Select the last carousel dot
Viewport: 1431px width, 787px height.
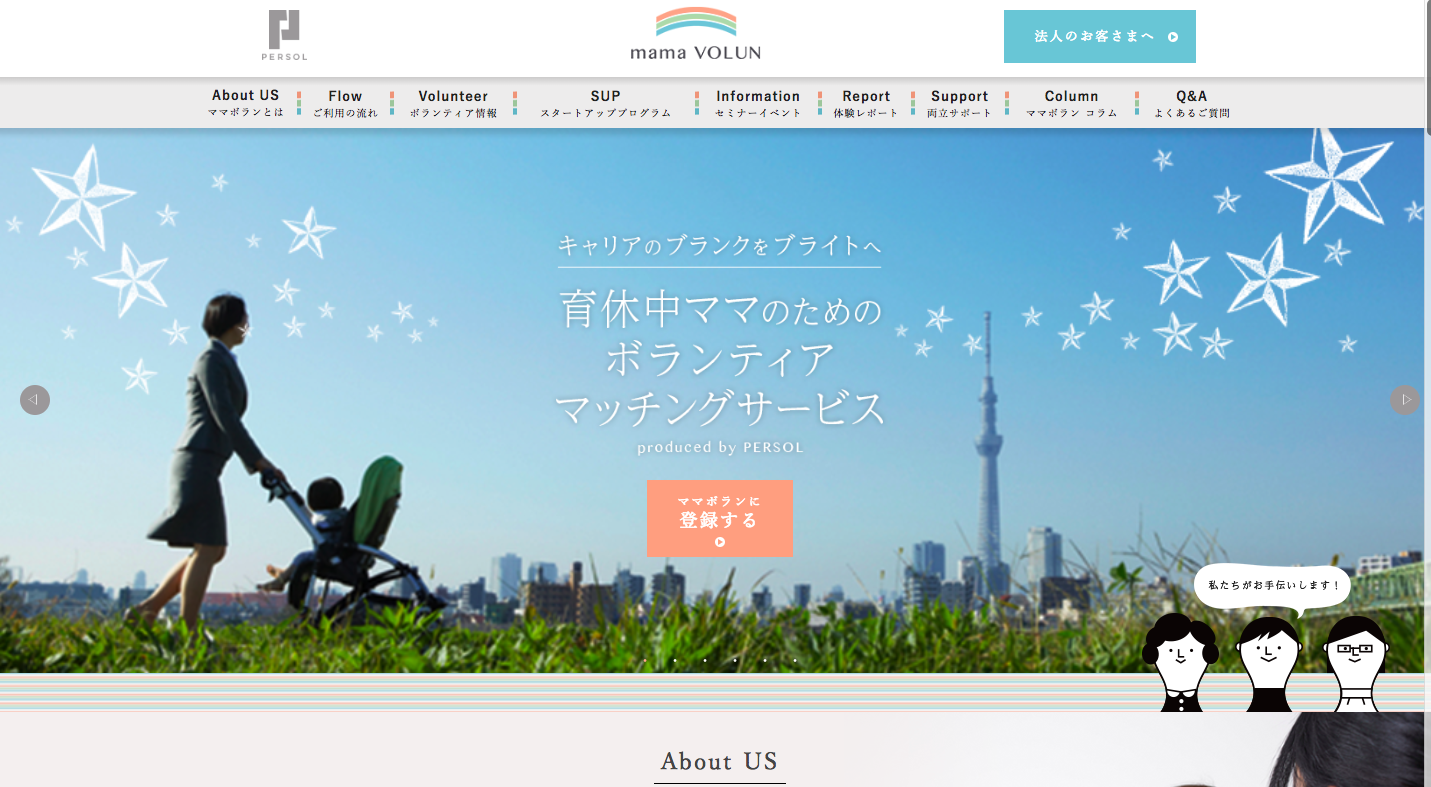pyautogui.click(x=795, y=660)
